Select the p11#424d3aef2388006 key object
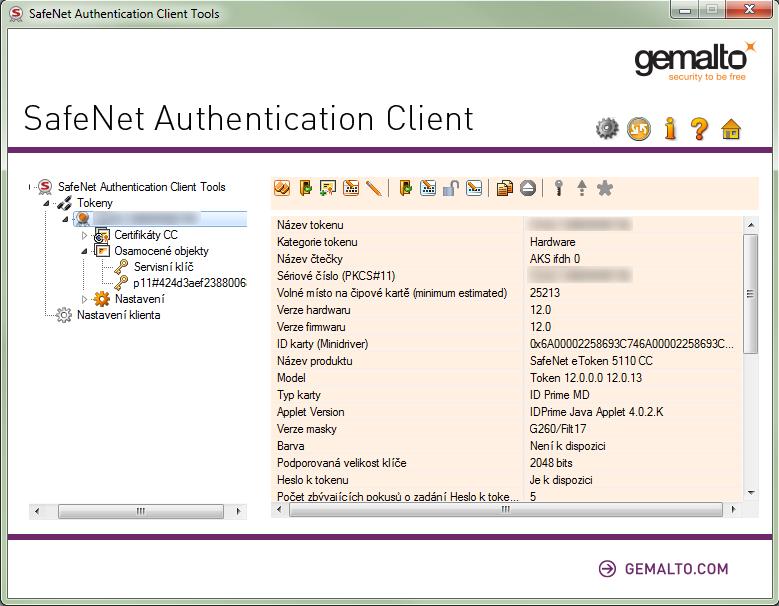 [x=190, y=283]
